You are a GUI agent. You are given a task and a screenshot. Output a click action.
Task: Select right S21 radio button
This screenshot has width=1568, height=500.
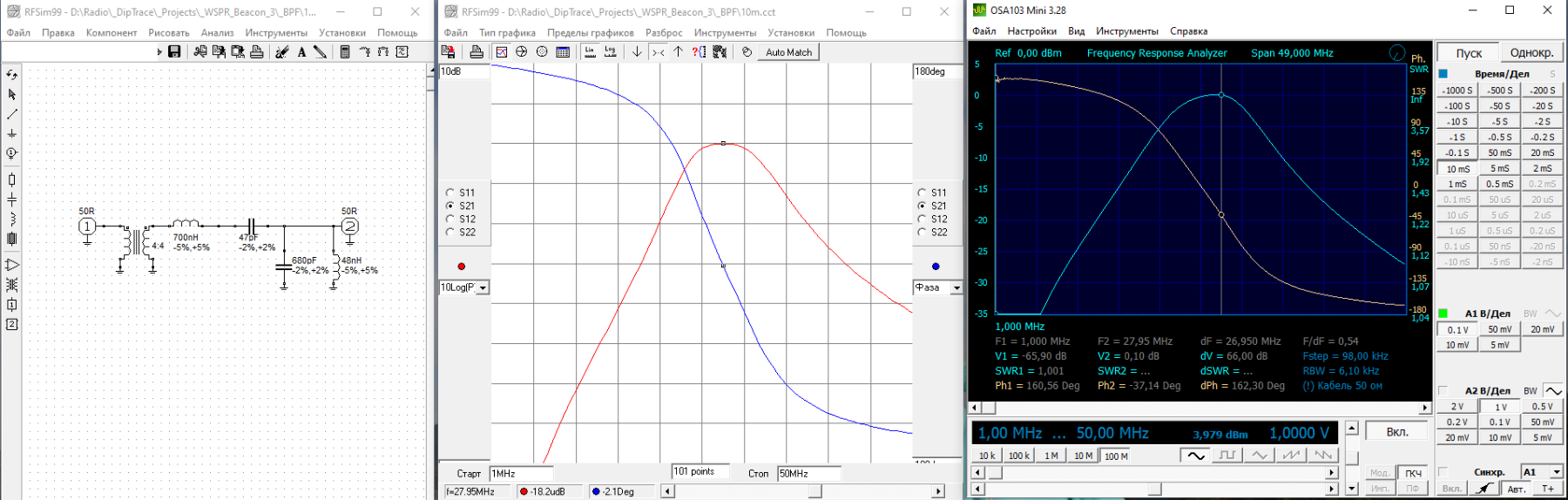[x=922, y=206]
